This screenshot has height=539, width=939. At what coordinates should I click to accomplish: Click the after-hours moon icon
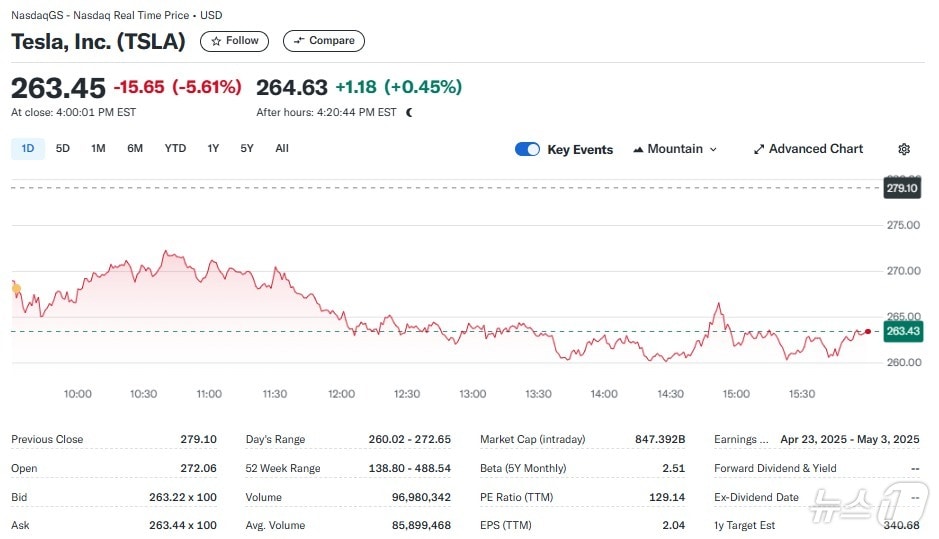(409, 112)
